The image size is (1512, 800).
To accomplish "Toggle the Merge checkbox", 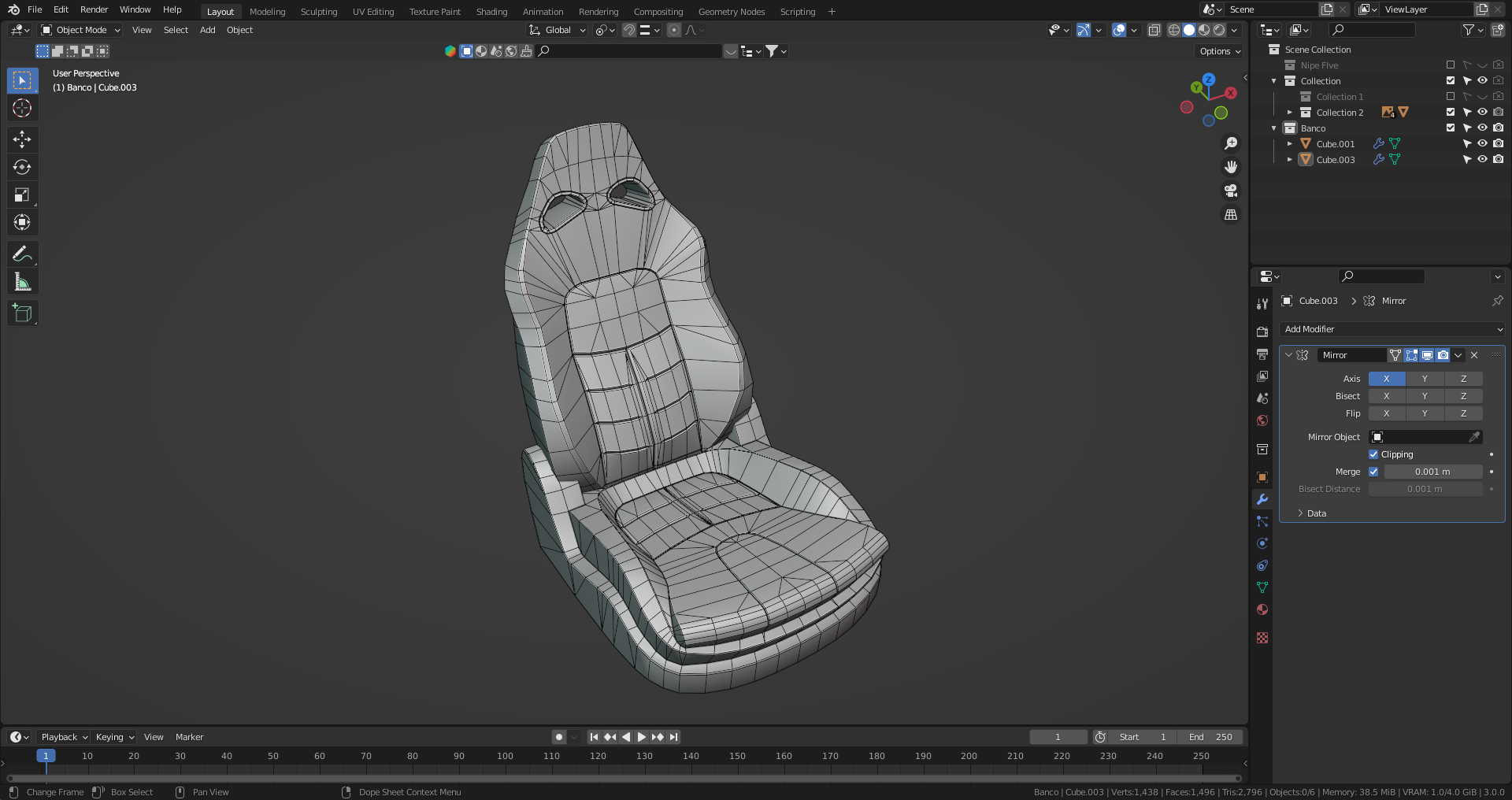I will pyautogui.click(x=1373, y=472).
